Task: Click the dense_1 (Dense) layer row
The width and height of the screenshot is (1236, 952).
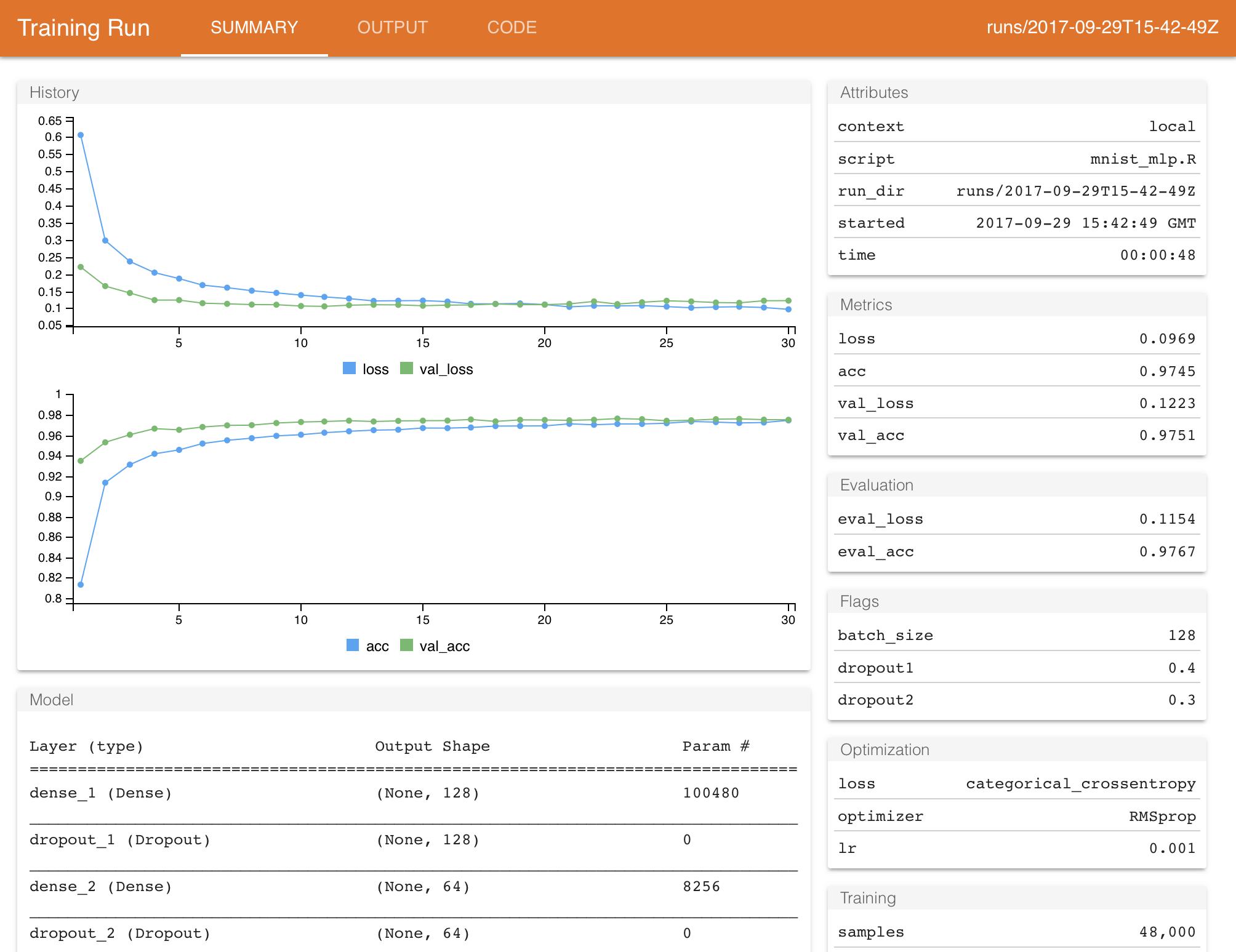Action: coord(414,793)
